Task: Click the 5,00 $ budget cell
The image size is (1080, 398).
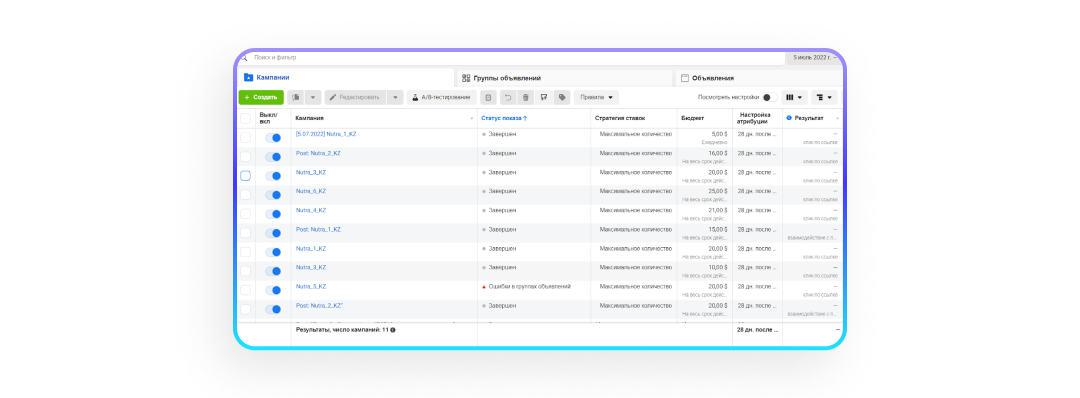Action: click(719, 134)
